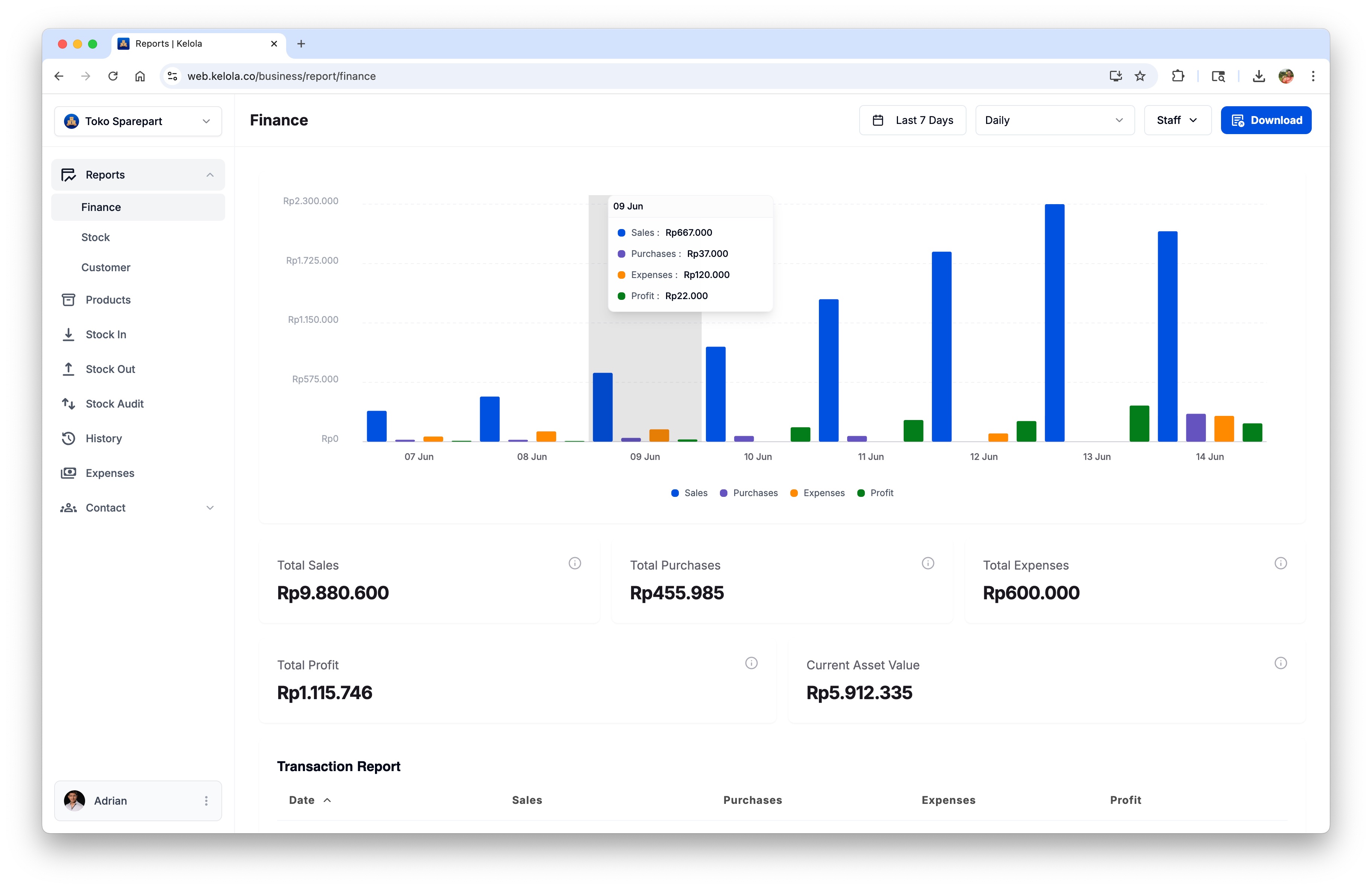The height and width of the screenshot is (889, 1372).
Task: Click the calendar icon in Last 7 Days
Action: tap(878, 120)
